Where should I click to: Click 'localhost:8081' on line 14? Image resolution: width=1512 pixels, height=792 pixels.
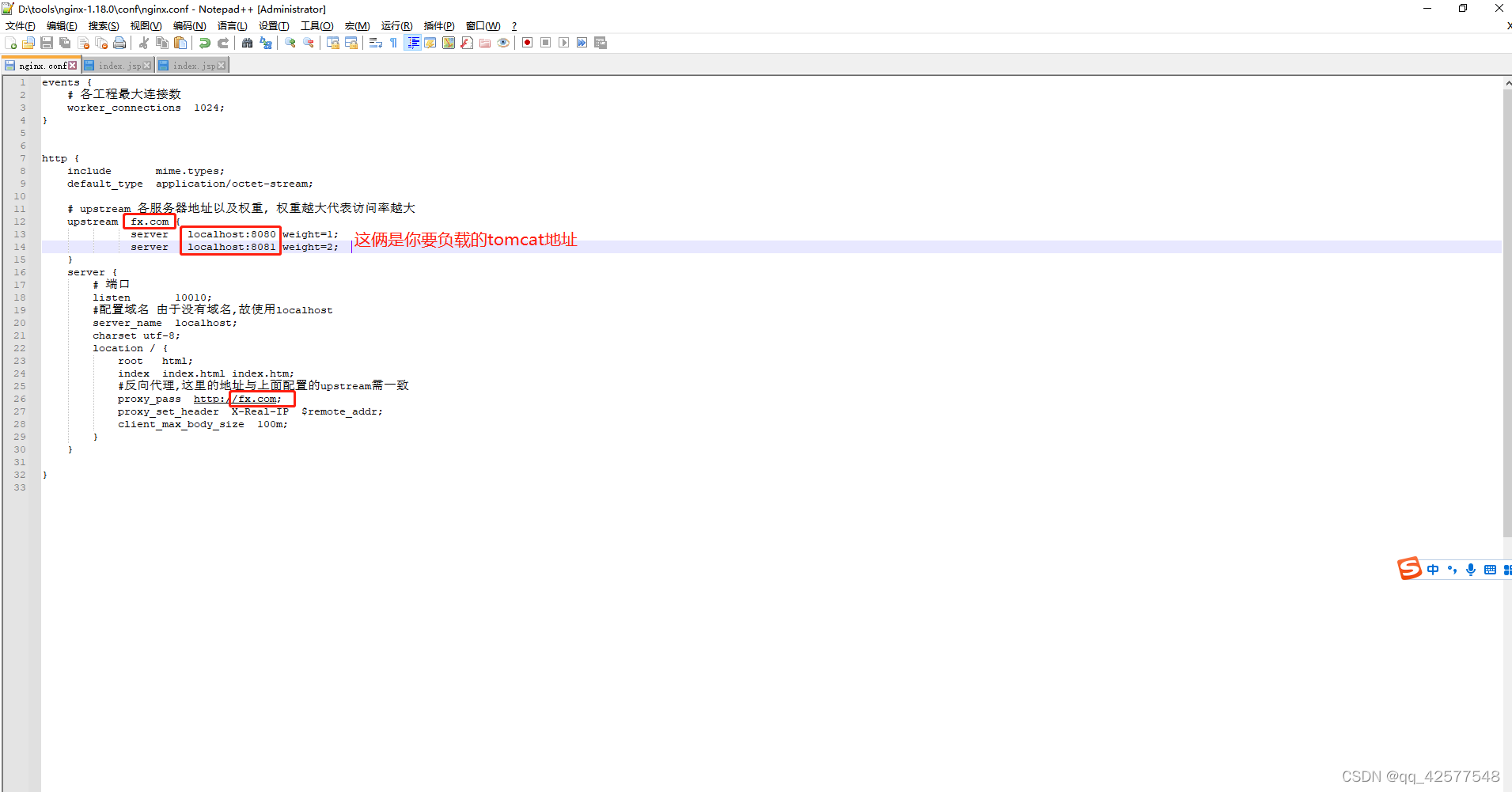232,247
